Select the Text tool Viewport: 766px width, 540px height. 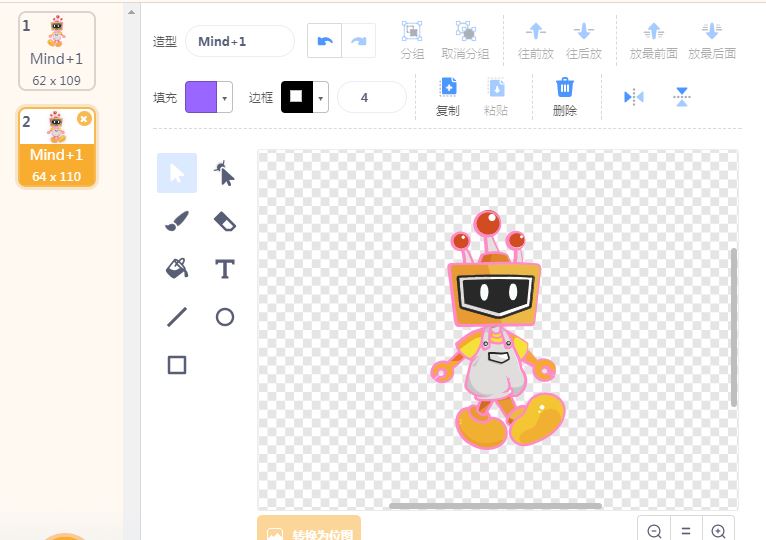click(x=225, y=269)
